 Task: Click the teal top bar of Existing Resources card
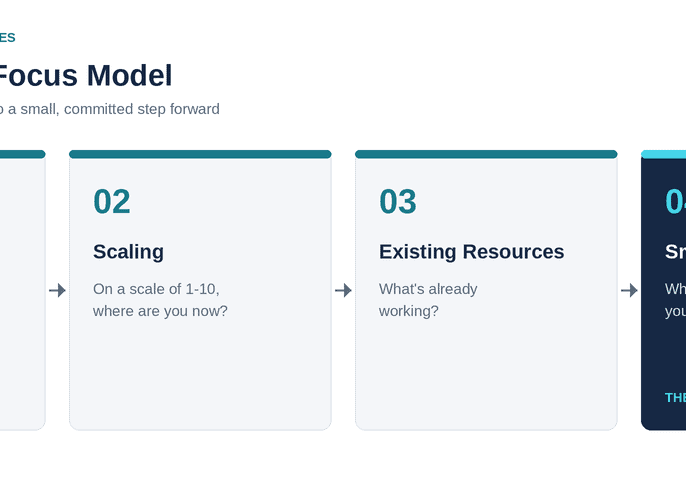(x=486, y=154)
